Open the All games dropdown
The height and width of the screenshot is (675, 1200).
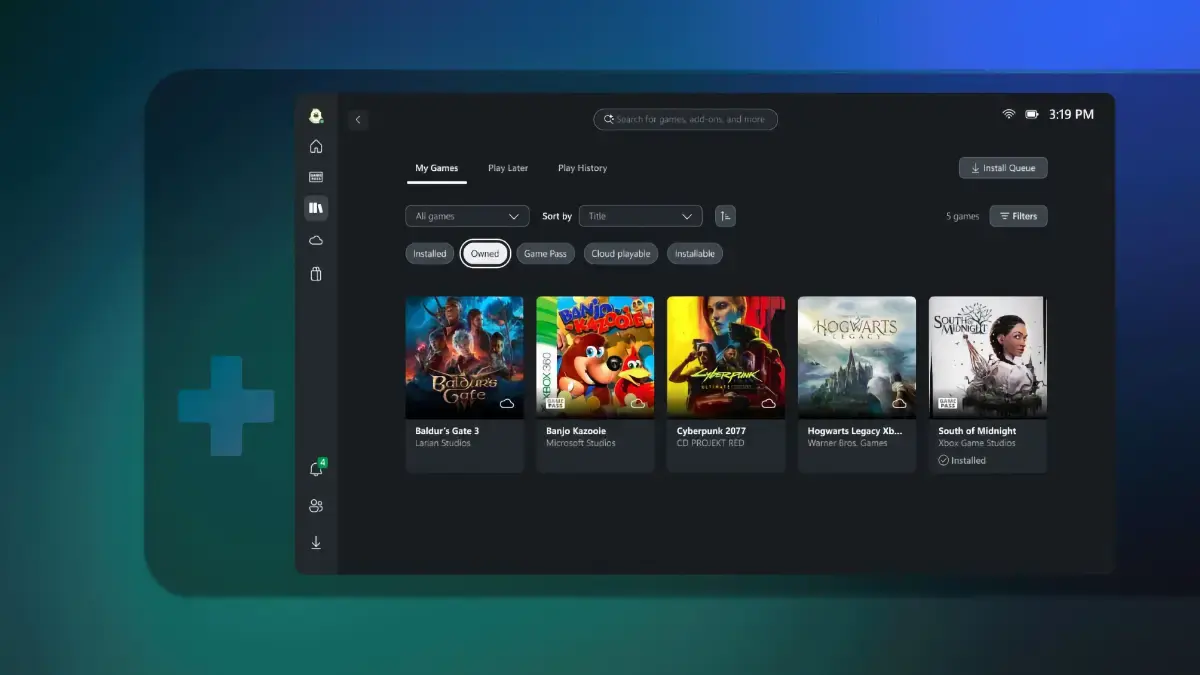(467, 216)
